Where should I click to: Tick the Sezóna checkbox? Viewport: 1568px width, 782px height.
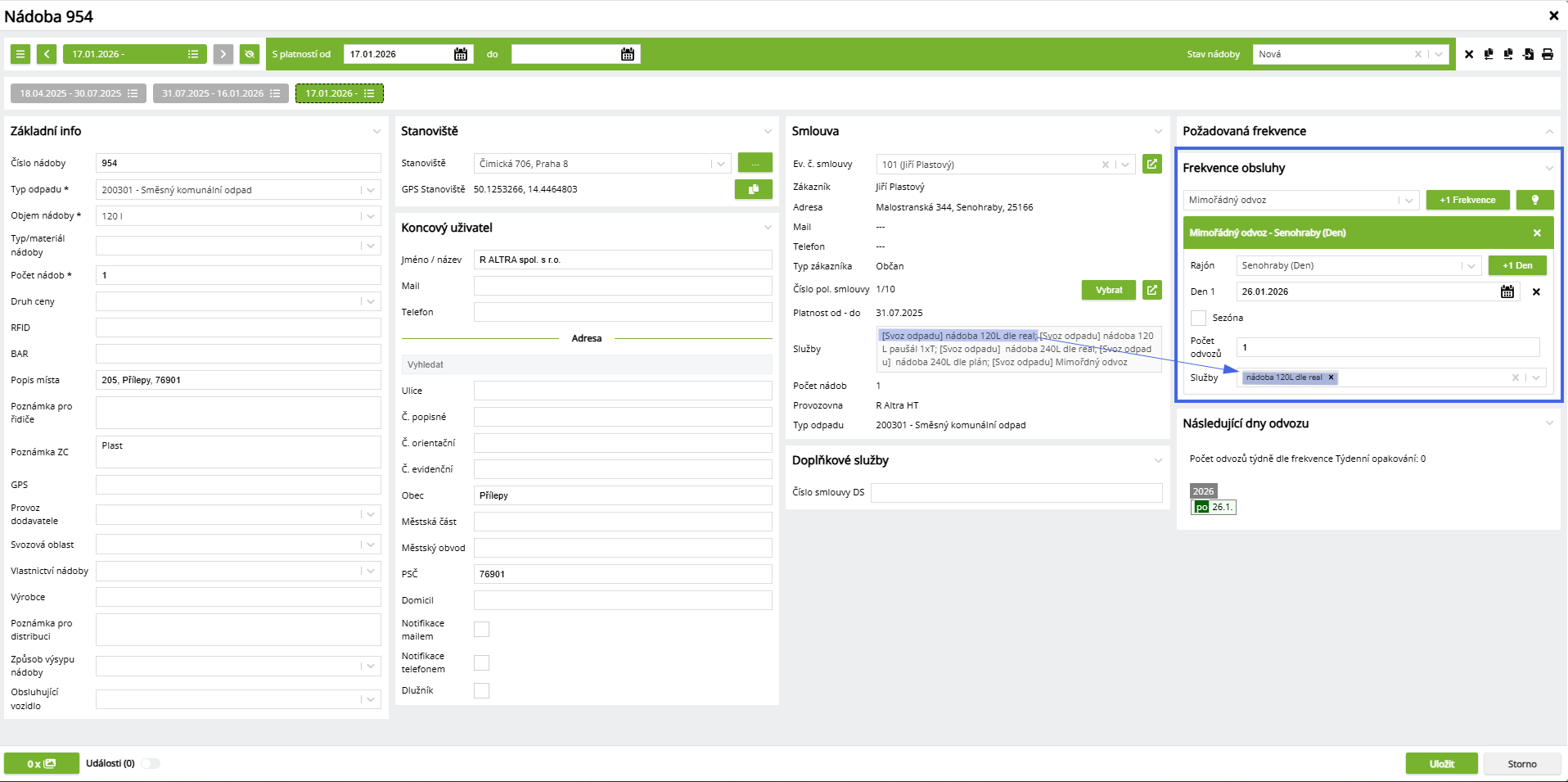(1199, 318)
